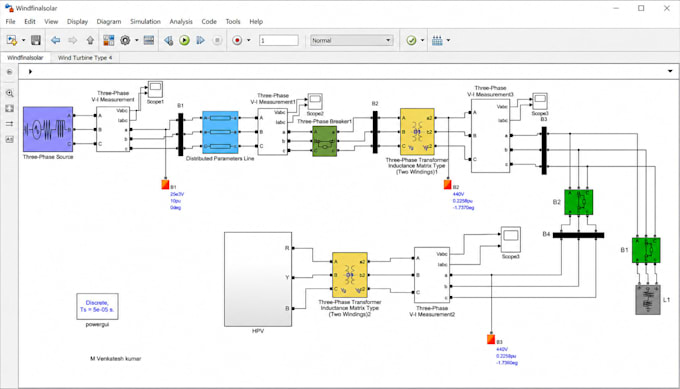Expand the gear icon dropdown arrow
This screenshot has height=389, width=680.
pyautogui.click(x=137, y=40)
